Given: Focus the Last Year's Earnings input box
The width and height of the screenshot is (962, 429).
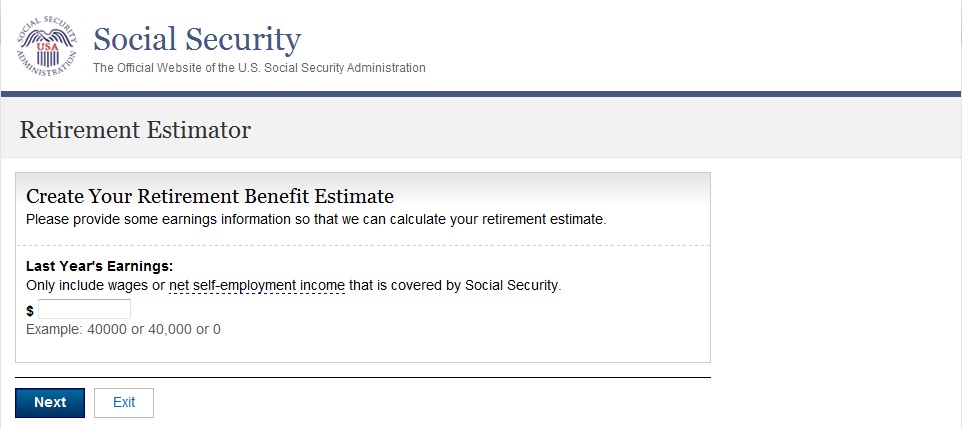Looking at the screenshot, I should point(84,309).
